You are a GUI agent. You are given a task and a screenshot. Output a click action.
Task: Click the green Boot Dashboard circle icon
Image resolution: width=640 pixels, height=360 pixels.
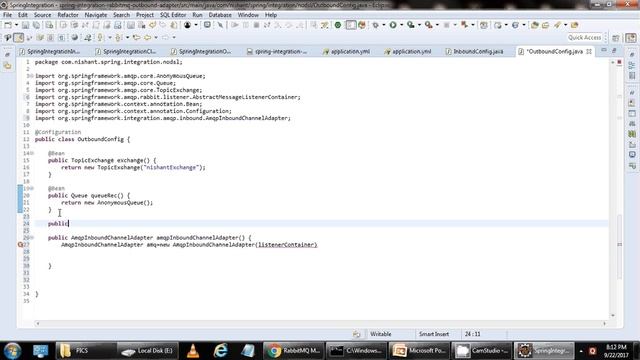(338, 25)
